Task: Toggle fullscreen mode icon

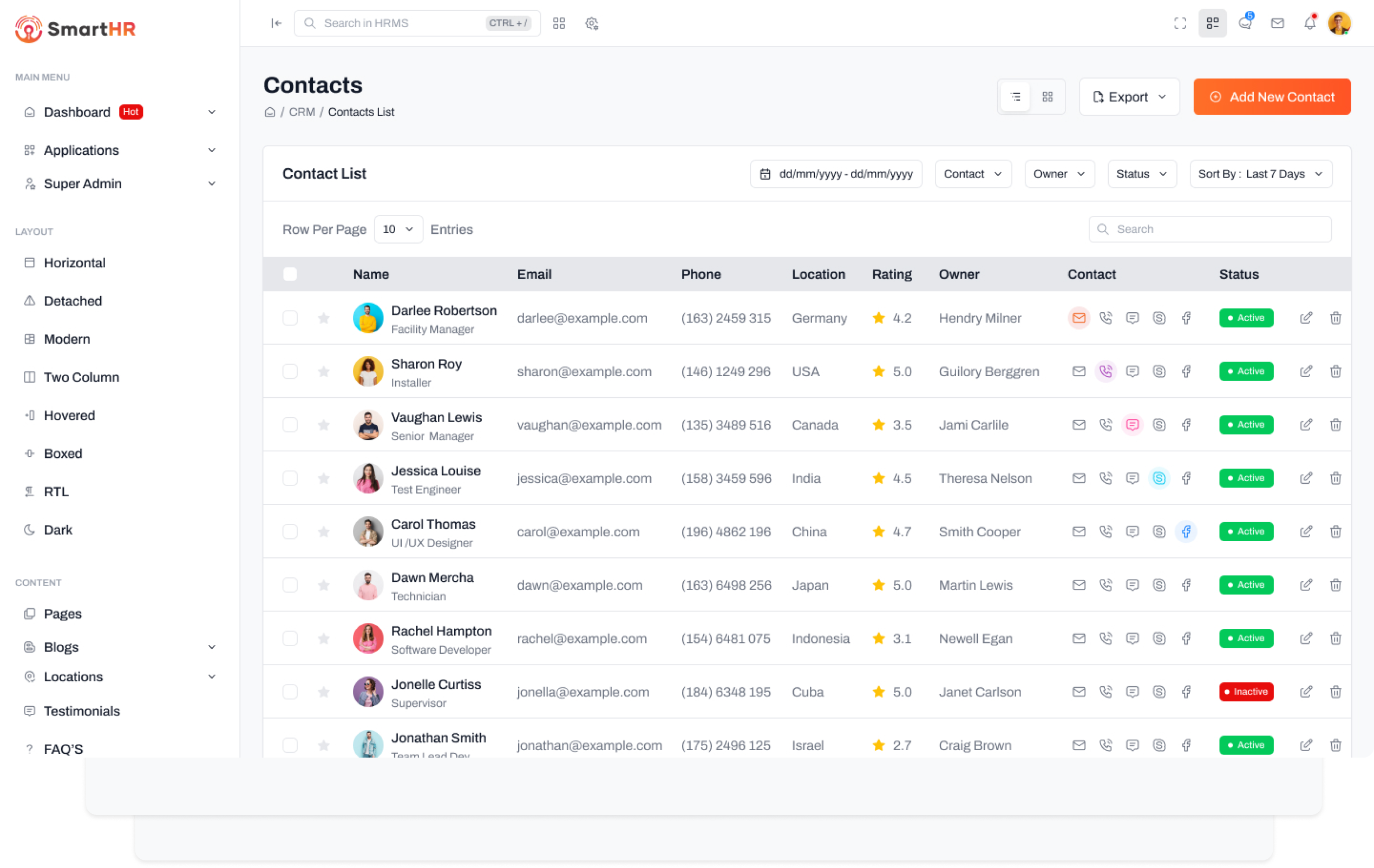Action: pos(1180,23)
